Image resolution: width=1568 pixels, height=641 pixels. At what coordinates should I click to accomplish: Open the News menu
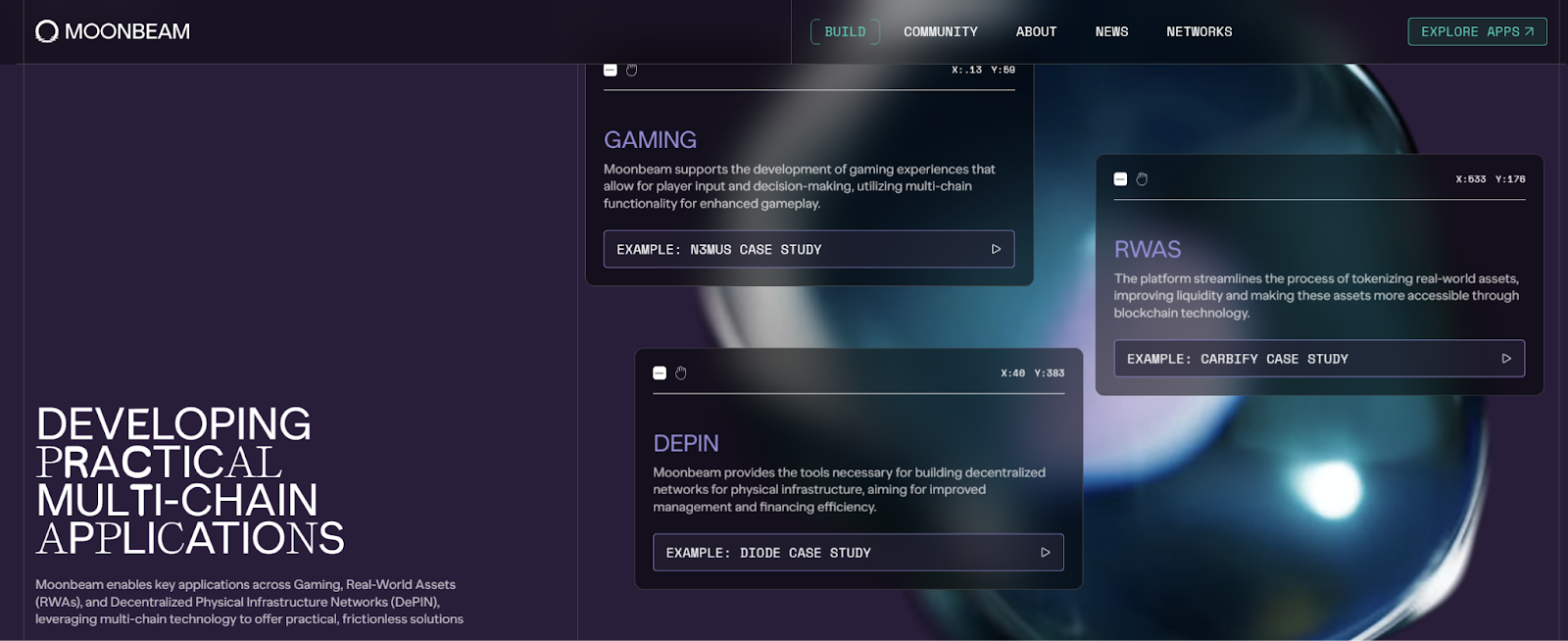pos(1111,31)
